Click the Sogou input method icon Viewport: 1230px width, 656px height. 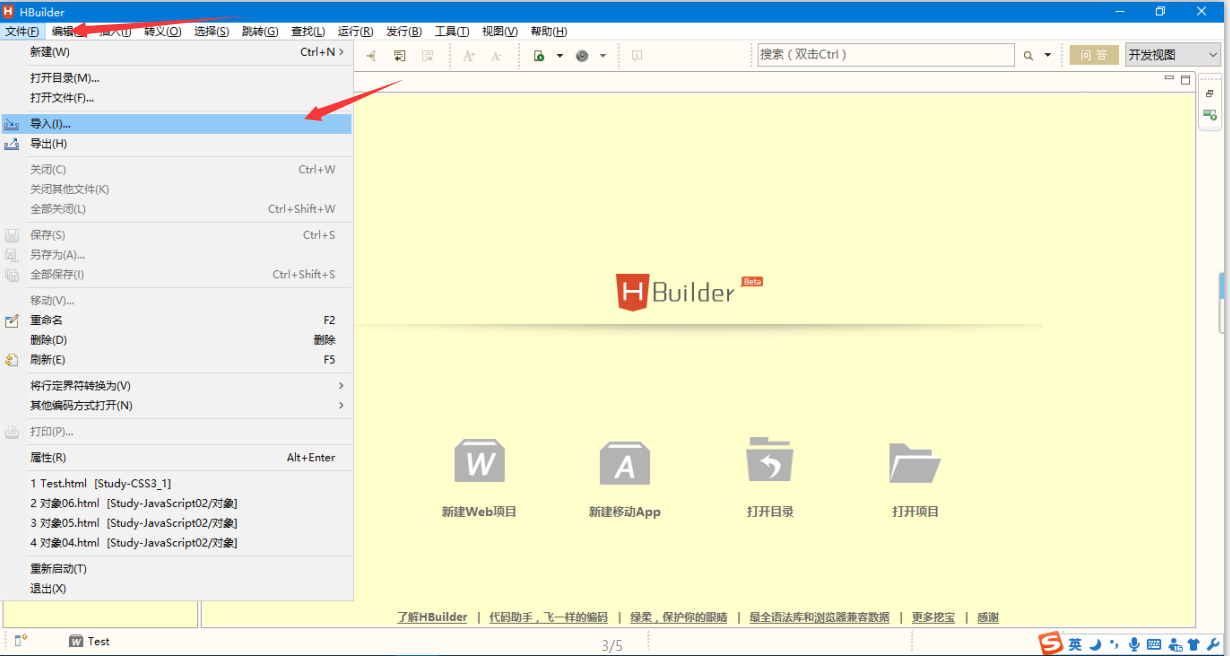click(1050, 644)
